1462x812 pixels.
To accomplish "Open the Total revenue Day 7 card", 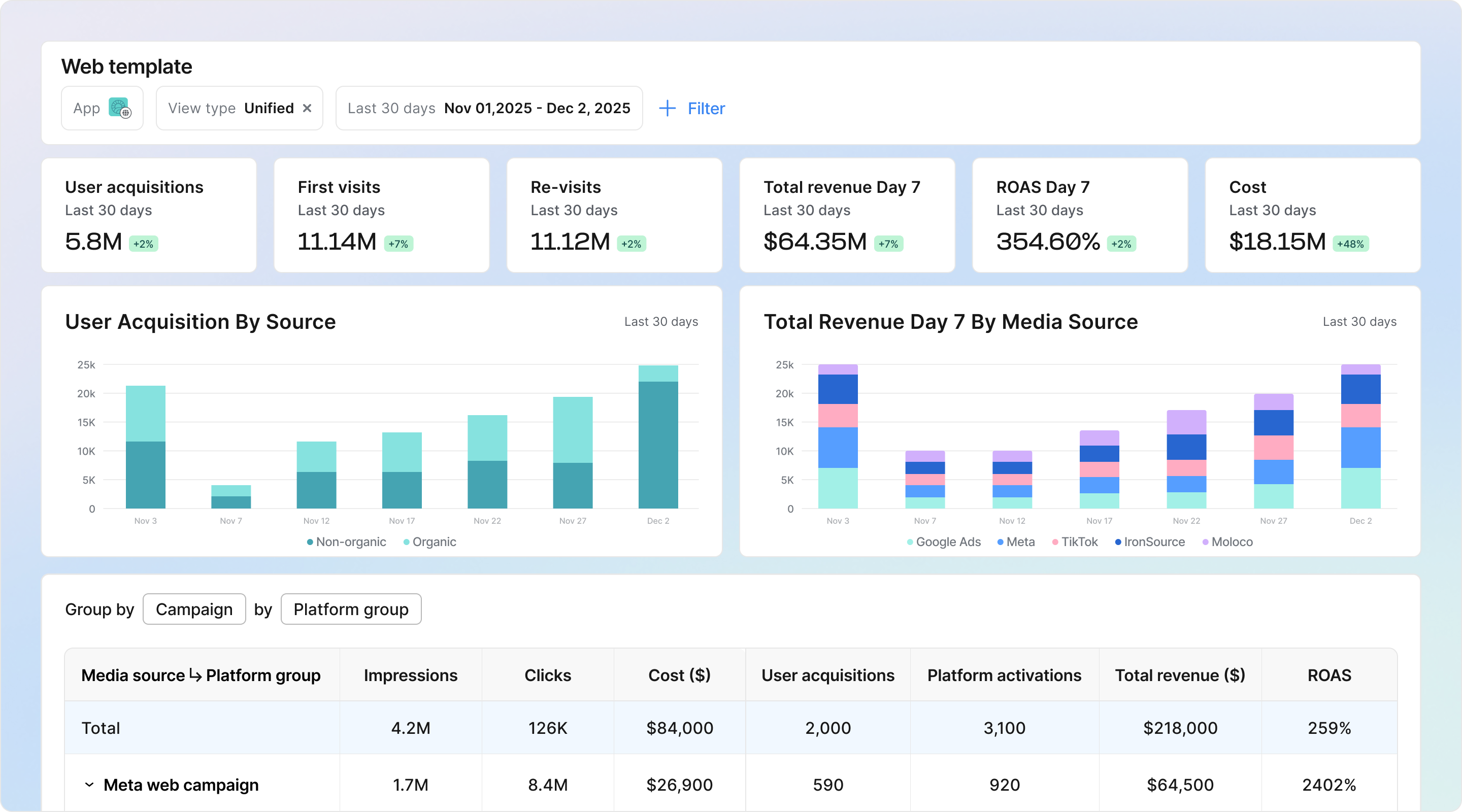I will tap(847, 216).
